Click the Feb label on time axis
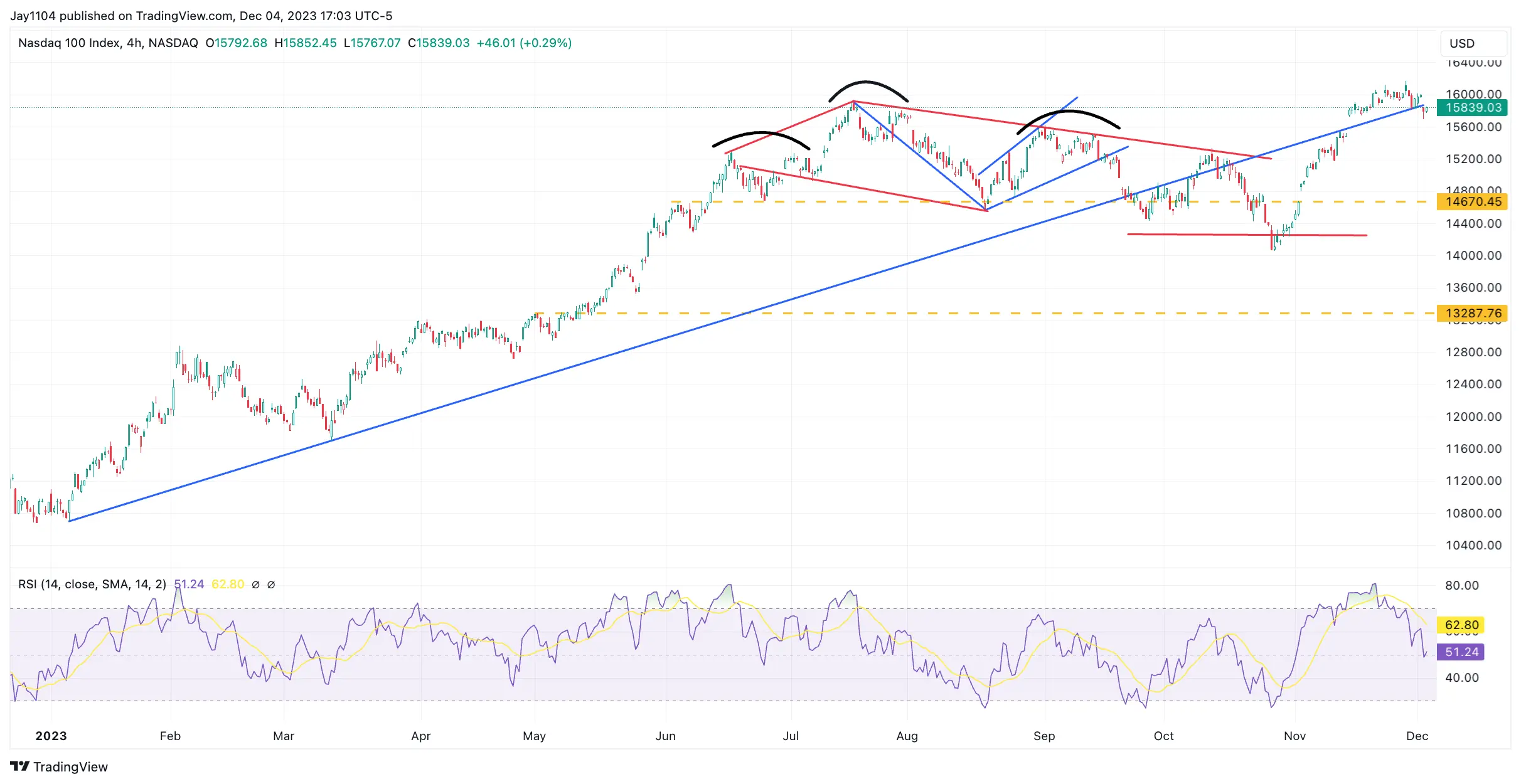 tap(170, 736)
